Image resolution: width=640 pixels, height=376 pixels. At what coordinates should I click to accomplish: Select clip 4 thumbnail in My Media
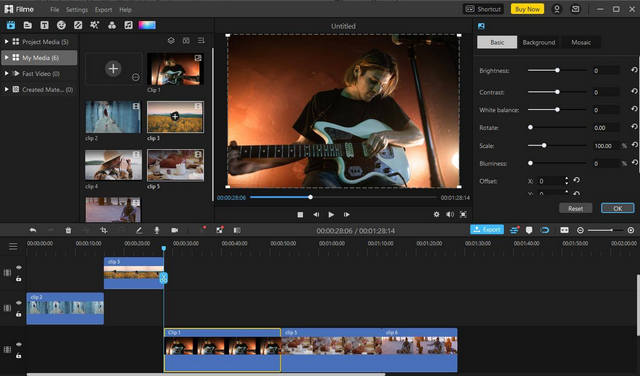tap(113, 165)
